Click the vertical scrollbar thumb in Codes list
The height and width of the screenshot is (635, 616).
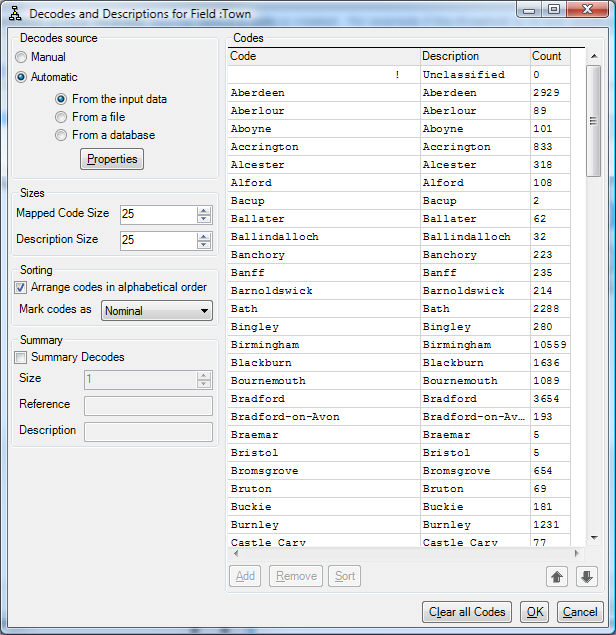(594, 121)
